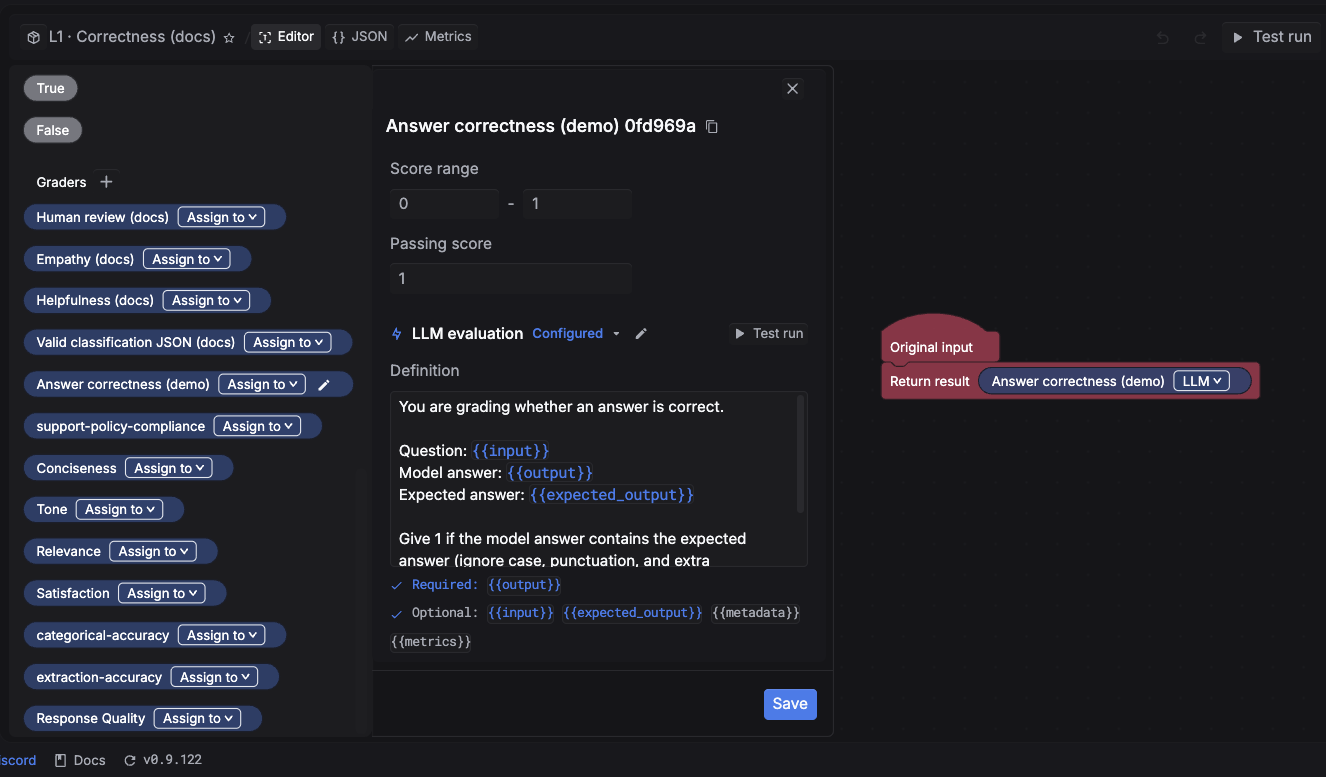
Task: Select the True boolean block
Action: tap(51, 88)
